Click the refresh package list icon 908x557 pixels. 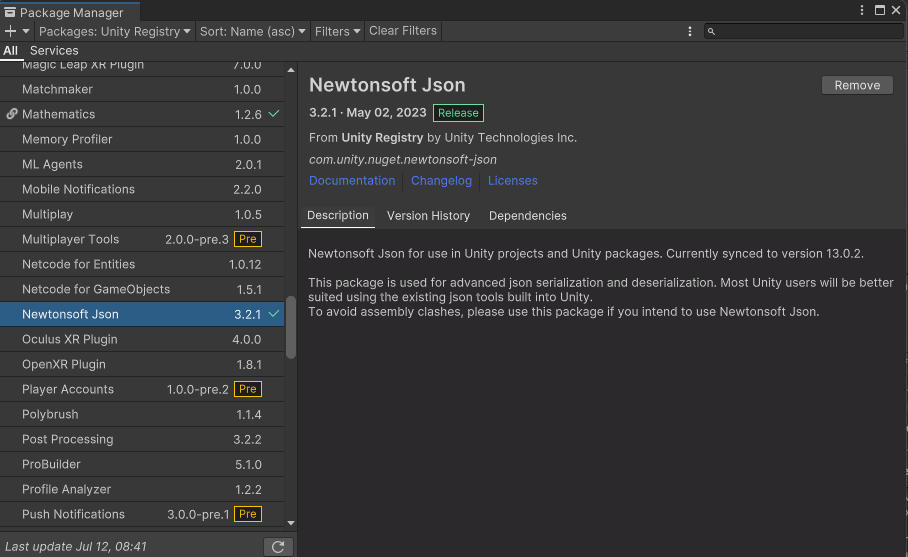(x=278, y=547)
